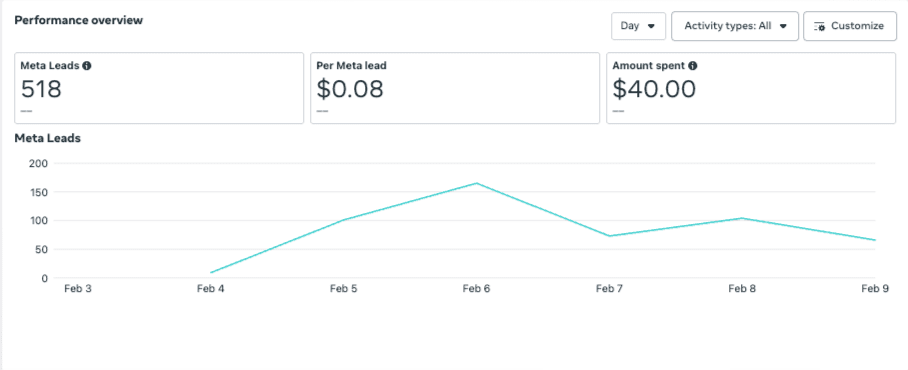
Task: Click the Customize settings icon
Action: tap(819, 26)
